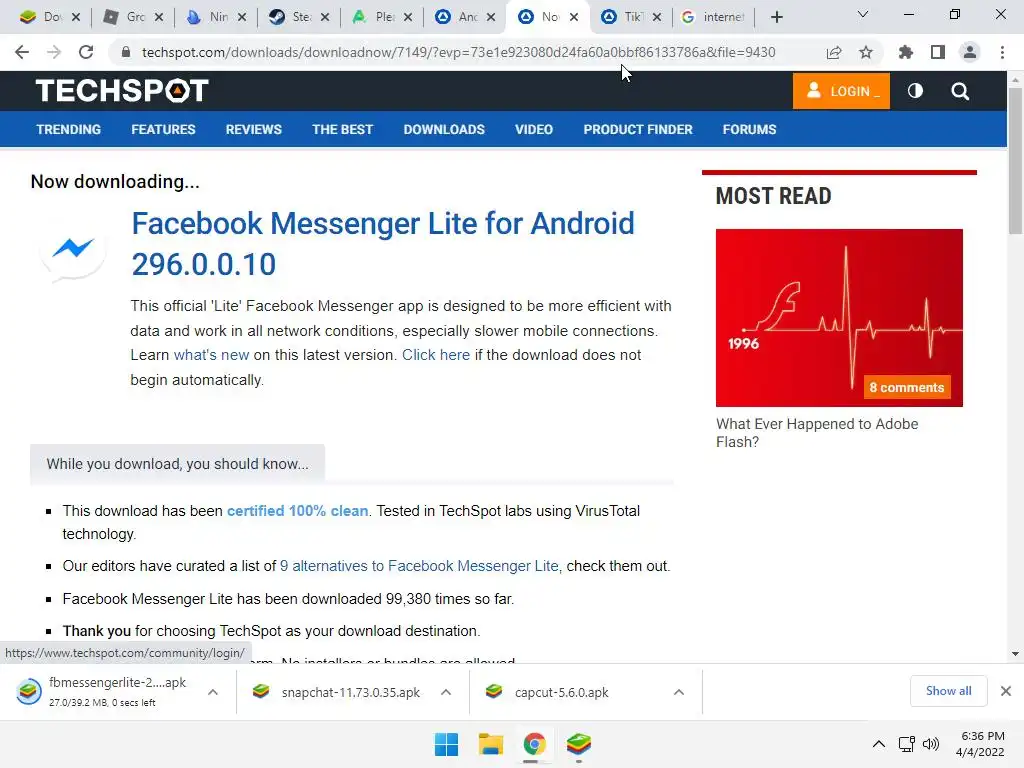The image size is (1024, 768).
Task: Open the VIDEO section
Action: pyautogui.click(x=534, y=129)
